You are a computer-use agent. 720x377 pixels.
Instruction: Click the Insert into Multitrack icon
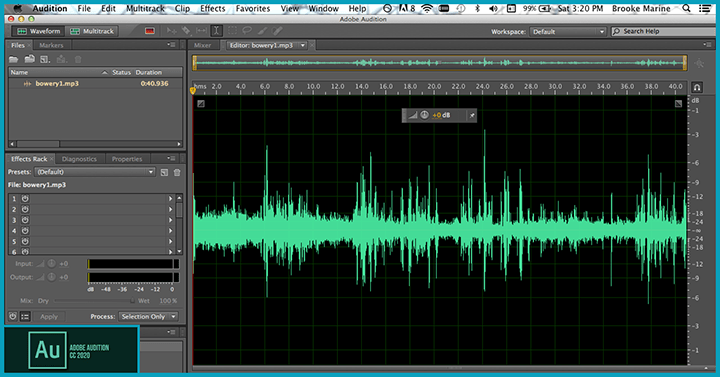coord(62,59)
